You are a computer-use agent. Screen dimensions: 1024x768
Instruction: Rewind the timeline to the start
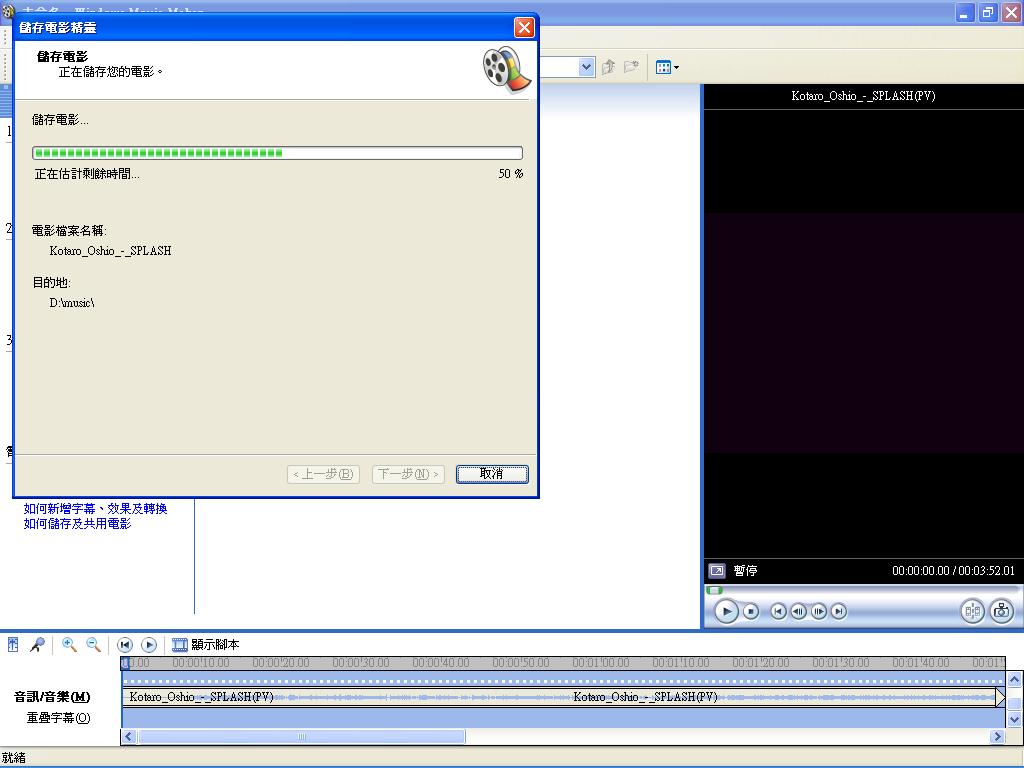[125, 645]
